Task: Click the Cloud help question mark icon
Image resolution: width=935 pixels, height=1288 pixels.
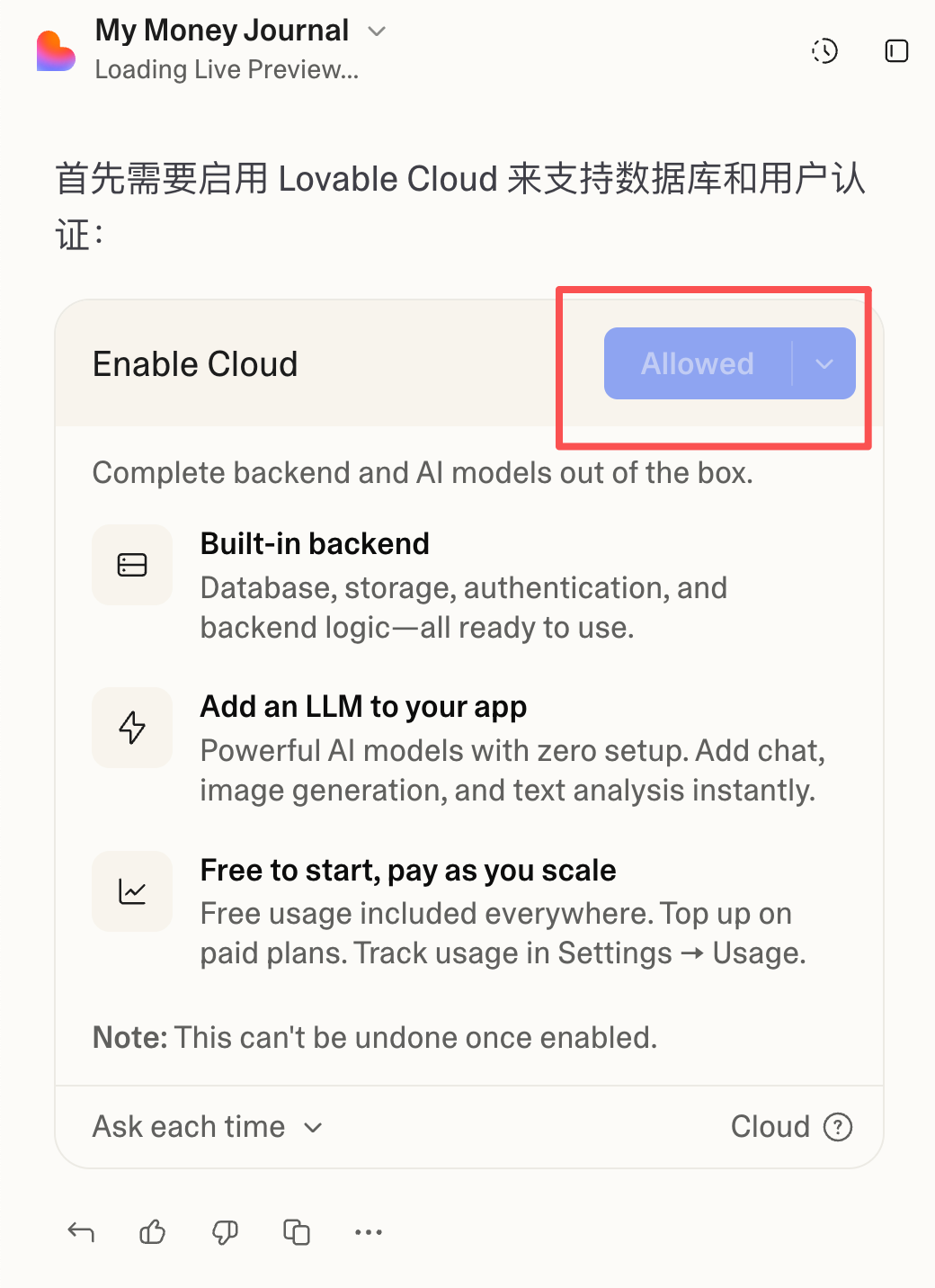Action: tap(838, 1126)
